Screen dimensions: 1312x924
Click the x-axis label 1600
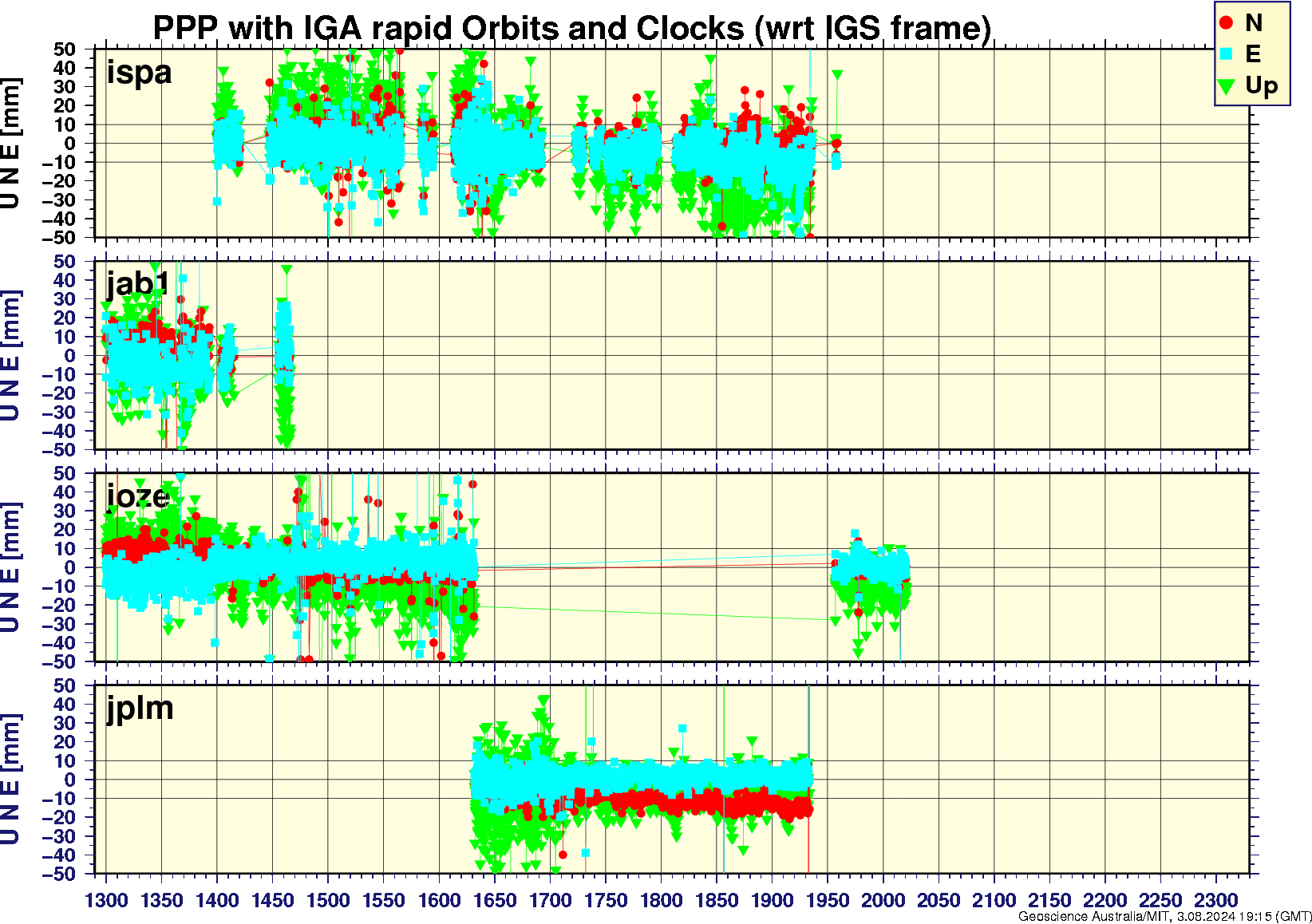coord(439,900)
